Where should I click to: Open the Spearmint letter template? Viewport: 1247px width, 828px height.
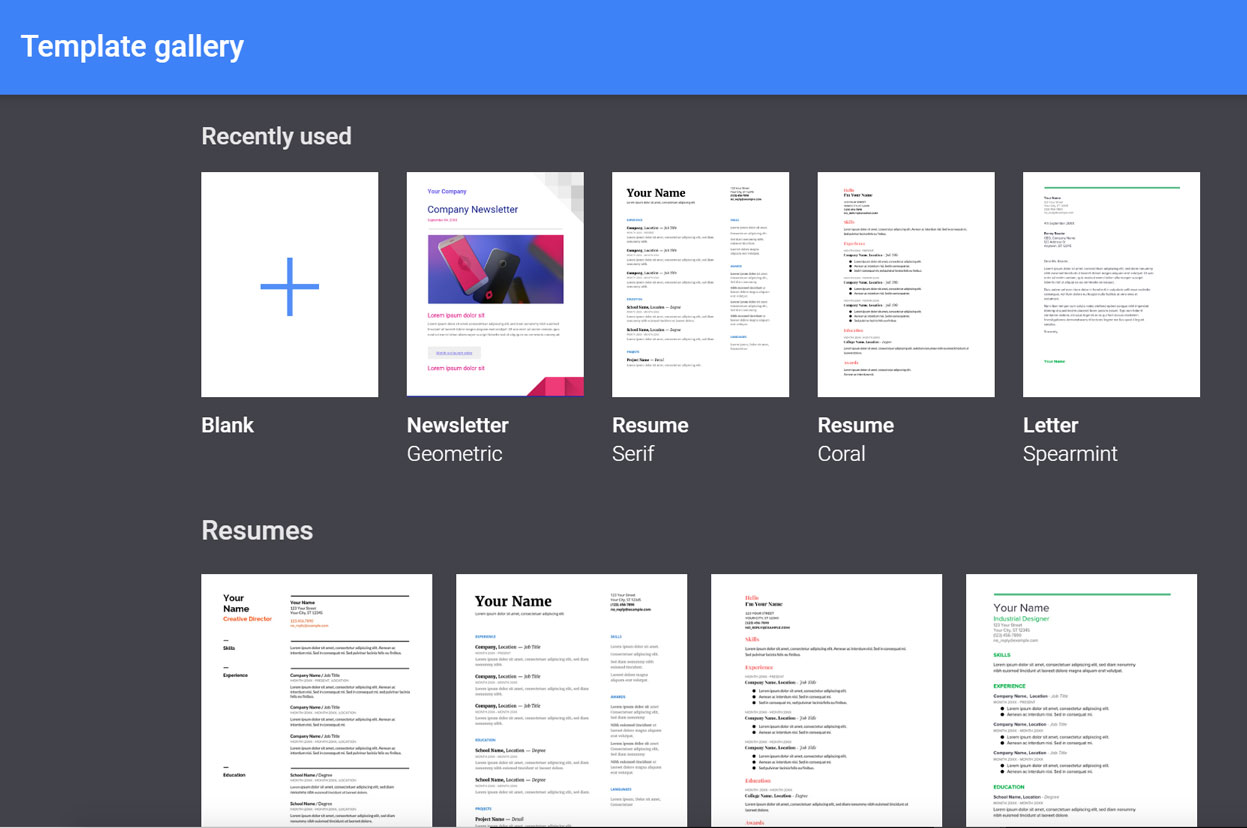pyautogui.click(x=1111, y=284)
